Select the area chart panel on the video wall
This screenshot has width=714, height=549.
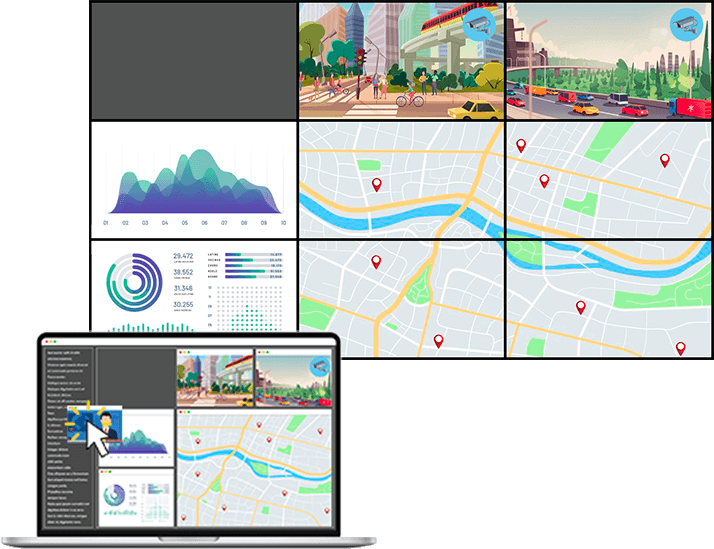click(x=194, y=179)
